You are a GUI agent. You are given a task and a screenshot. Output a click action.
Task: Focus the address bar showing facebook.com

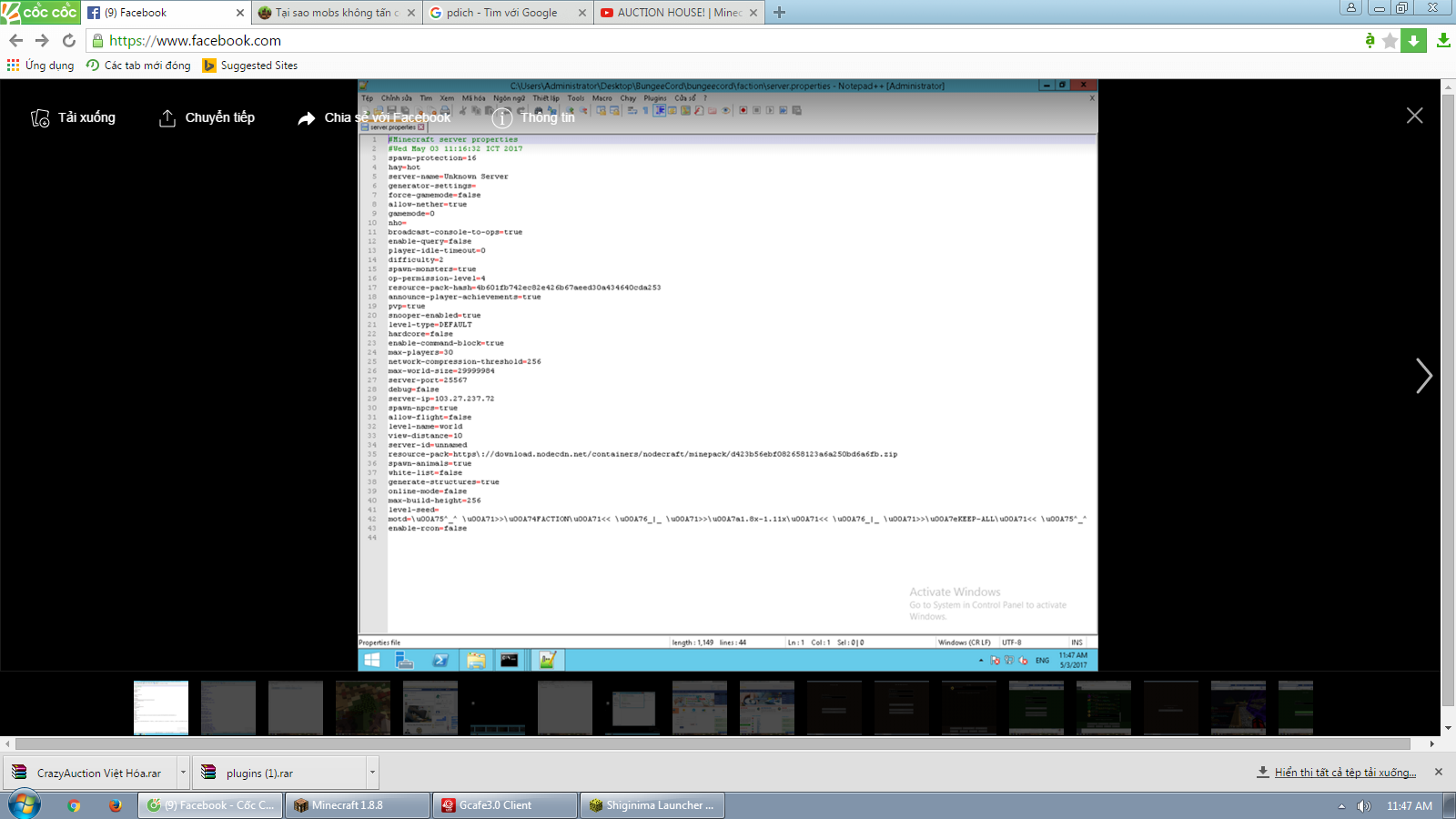coord(723,41)
